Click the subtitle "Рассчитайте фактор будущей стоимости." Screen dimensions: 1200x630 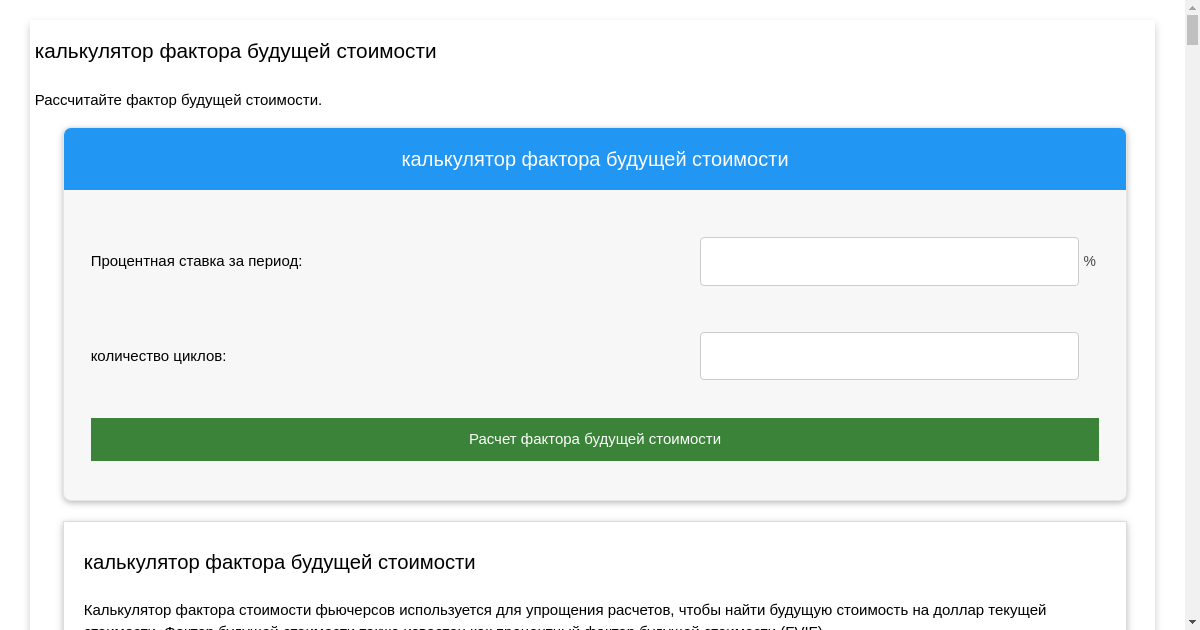tap(178, 100)
